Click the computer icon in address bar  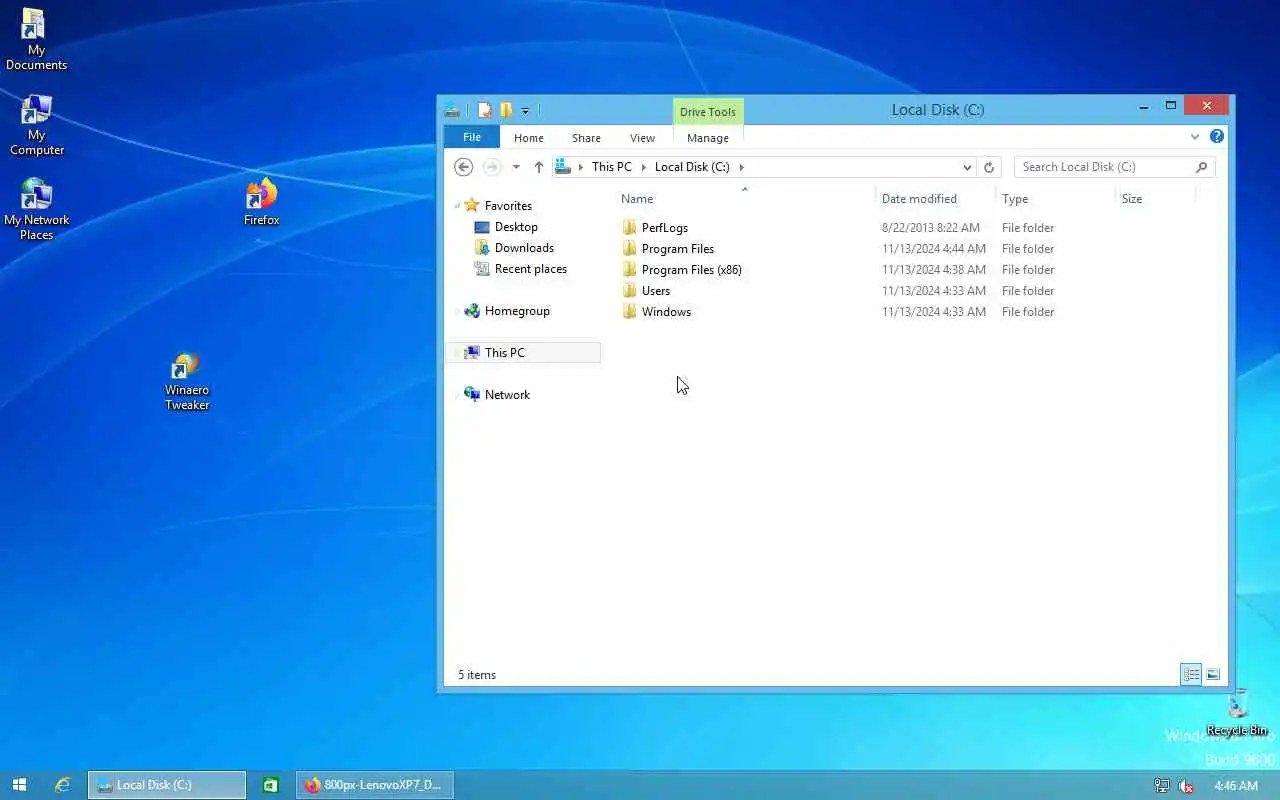(563, 167)
